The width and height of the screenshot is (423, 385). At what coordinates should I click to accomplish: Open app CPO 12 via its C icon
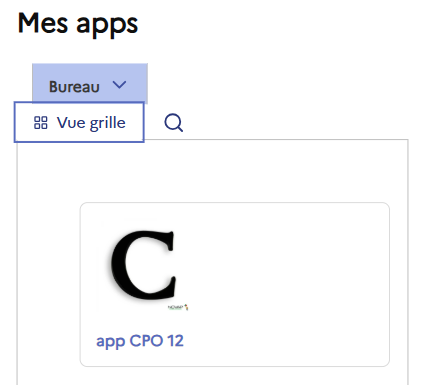143,265
